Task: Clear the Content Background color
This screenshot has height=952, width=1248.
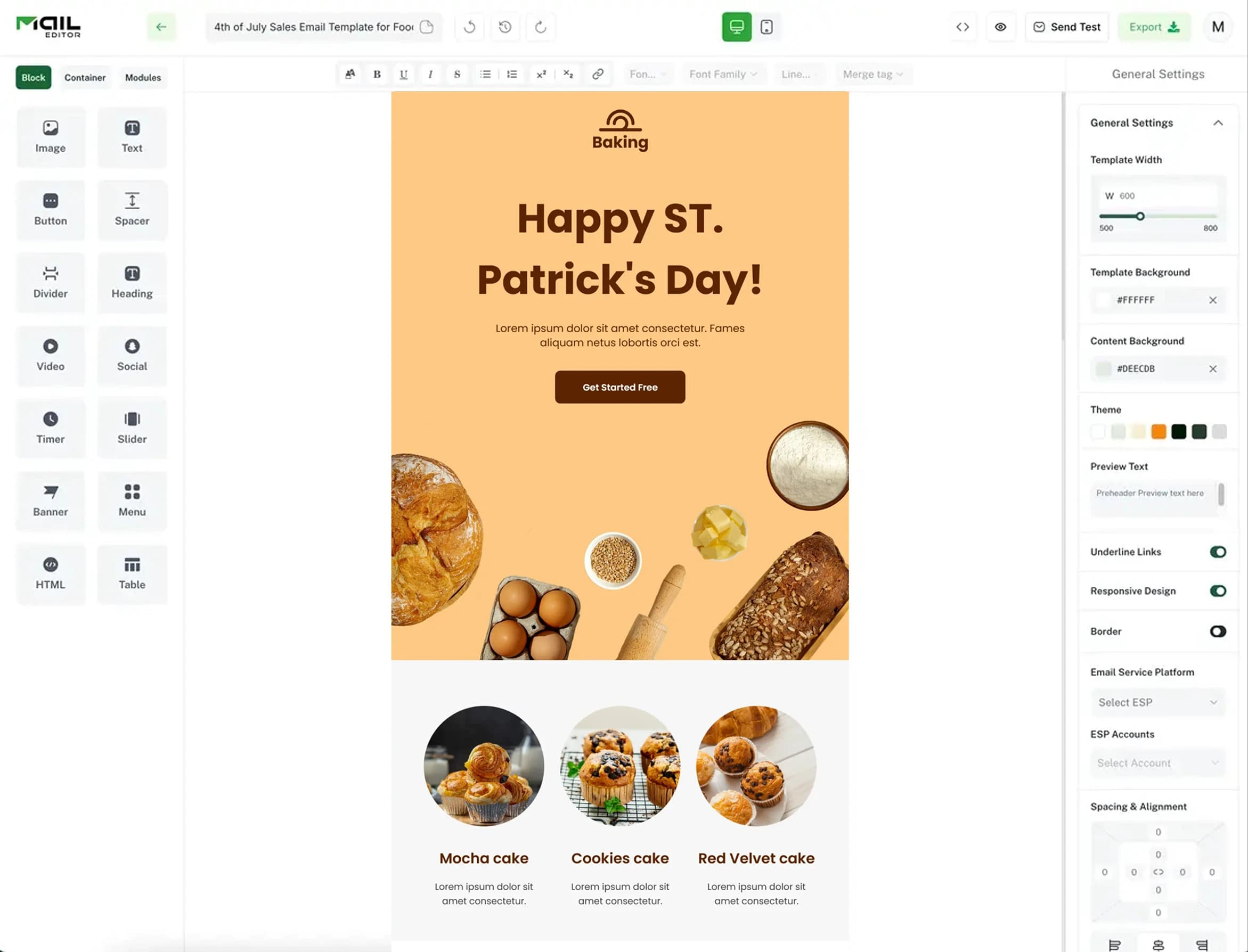Action: point(1212,369)
